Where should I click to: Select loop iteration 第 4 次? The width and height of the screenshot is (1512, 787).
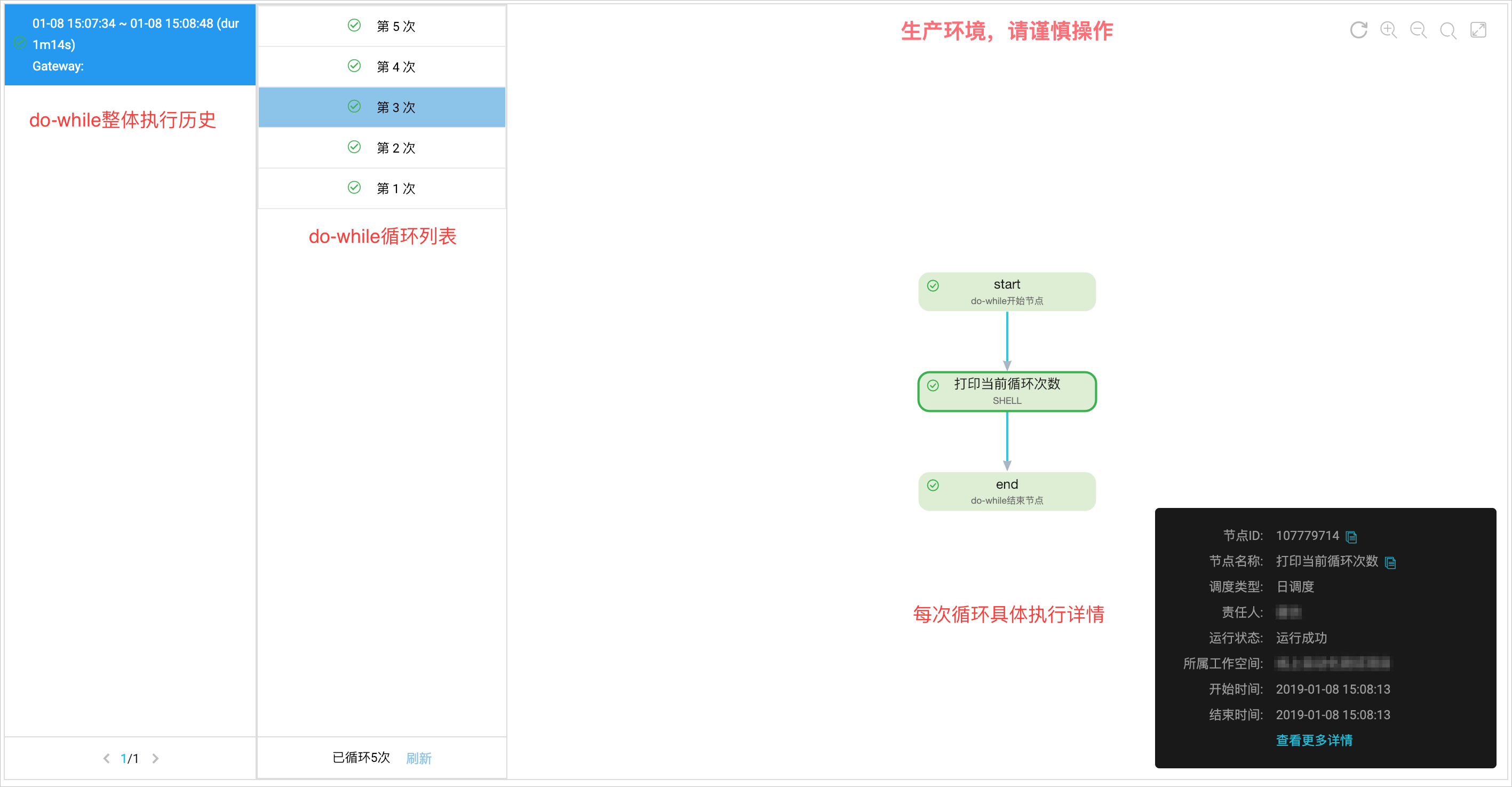point(381,66)
